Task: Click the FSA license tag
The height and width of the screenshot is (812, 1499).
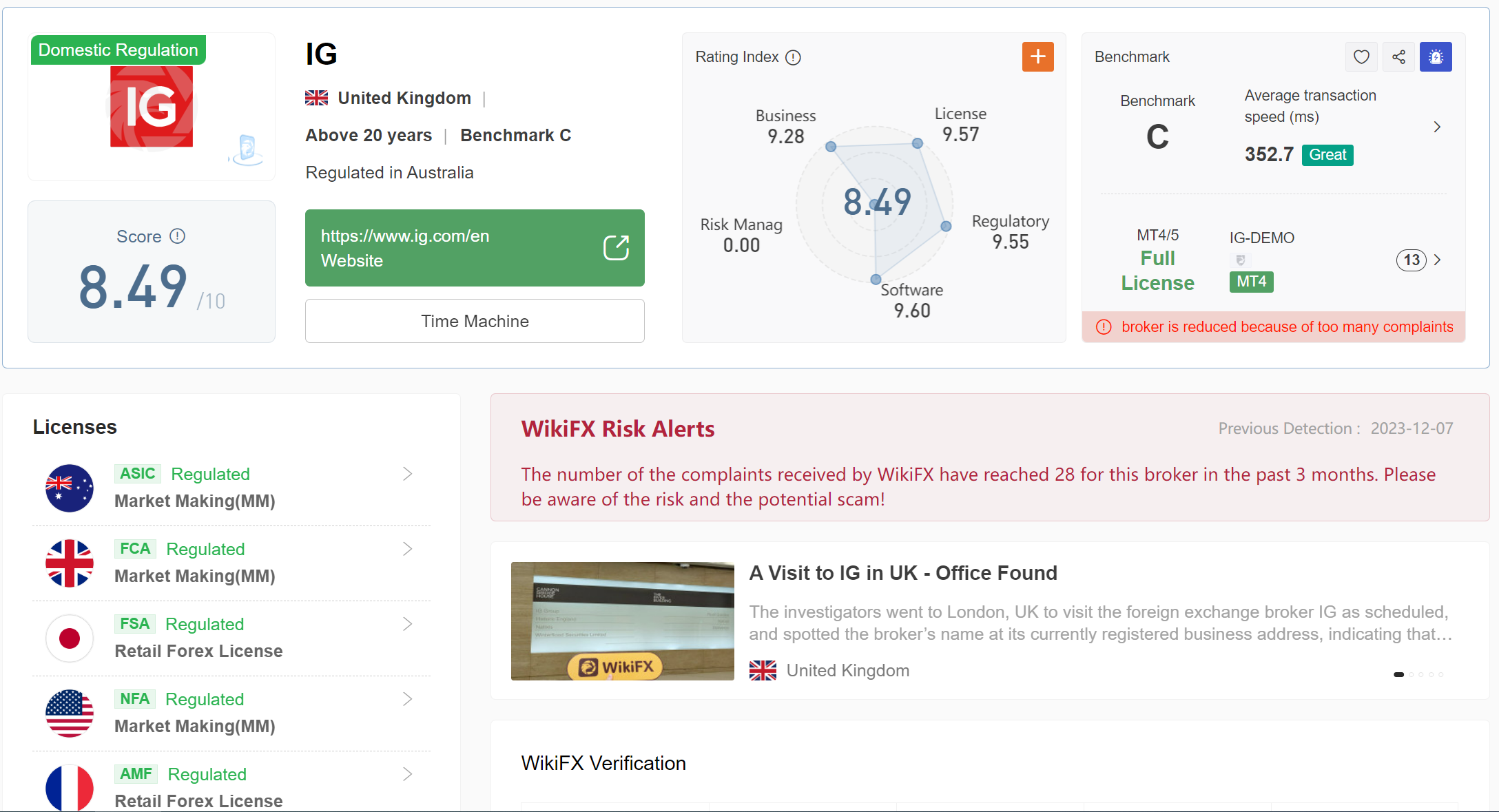Action: tap(134, 624)
